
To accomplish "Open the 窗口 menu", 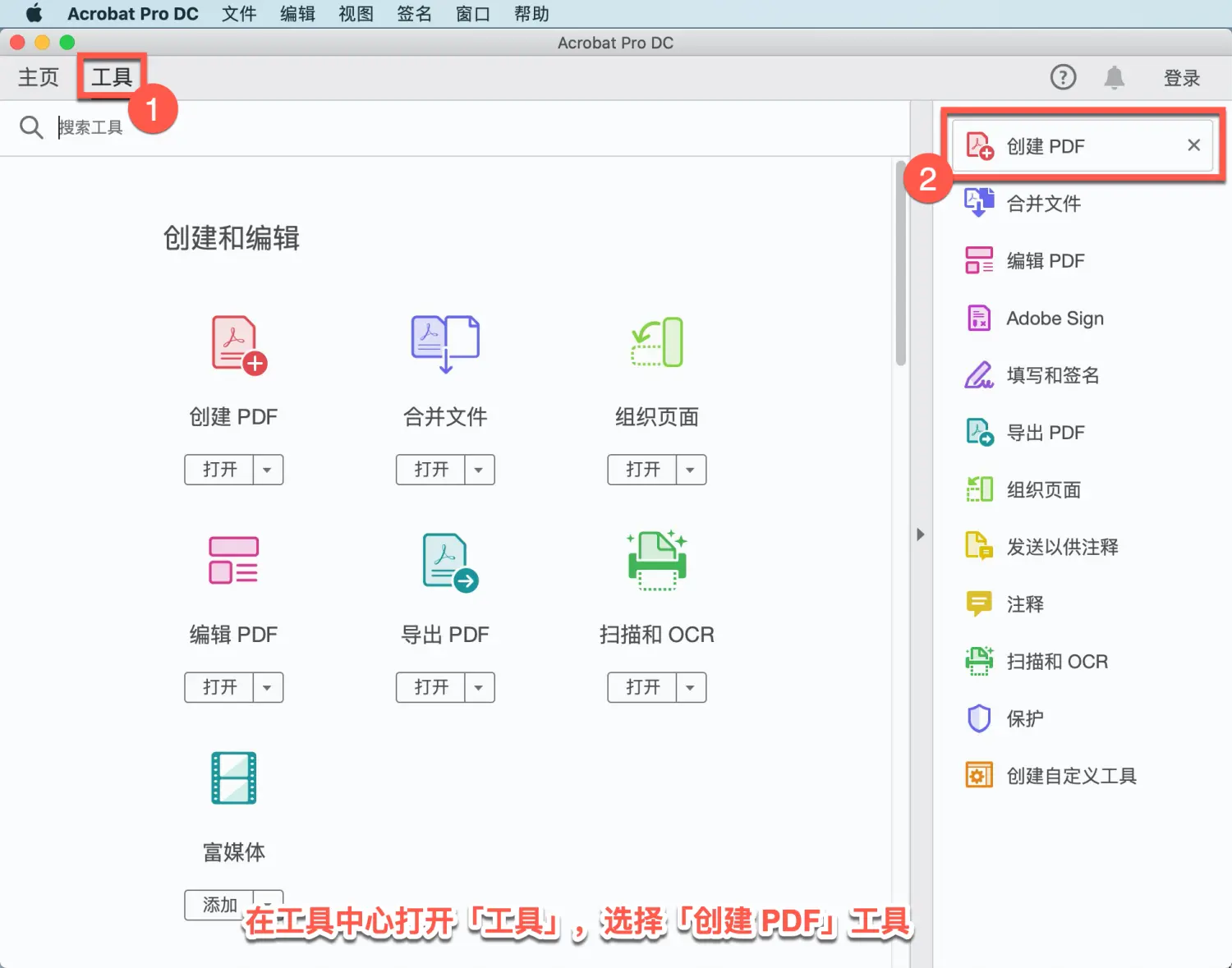I will [x=472, y=14].
